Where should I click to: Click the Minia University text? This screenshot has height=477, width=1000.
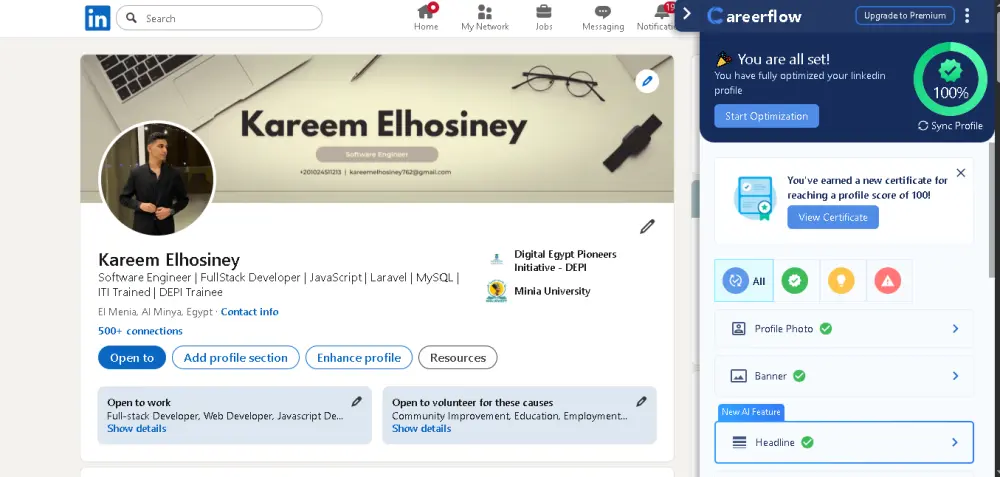click(552, 291)
